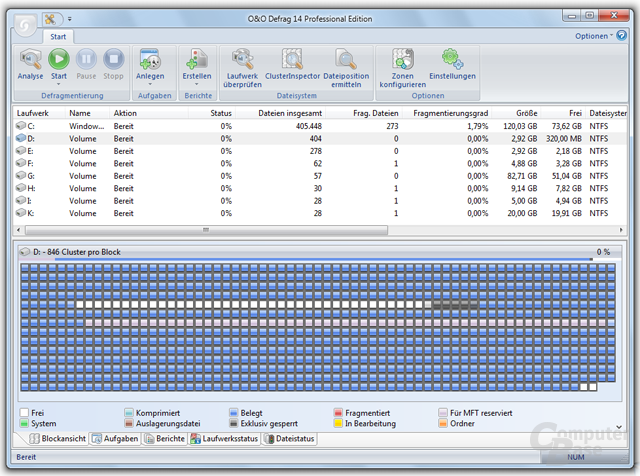This screenshot has width=640, height=476.
Task: Start defragmentation with the green play icon
Action: (x=59, y=59)
